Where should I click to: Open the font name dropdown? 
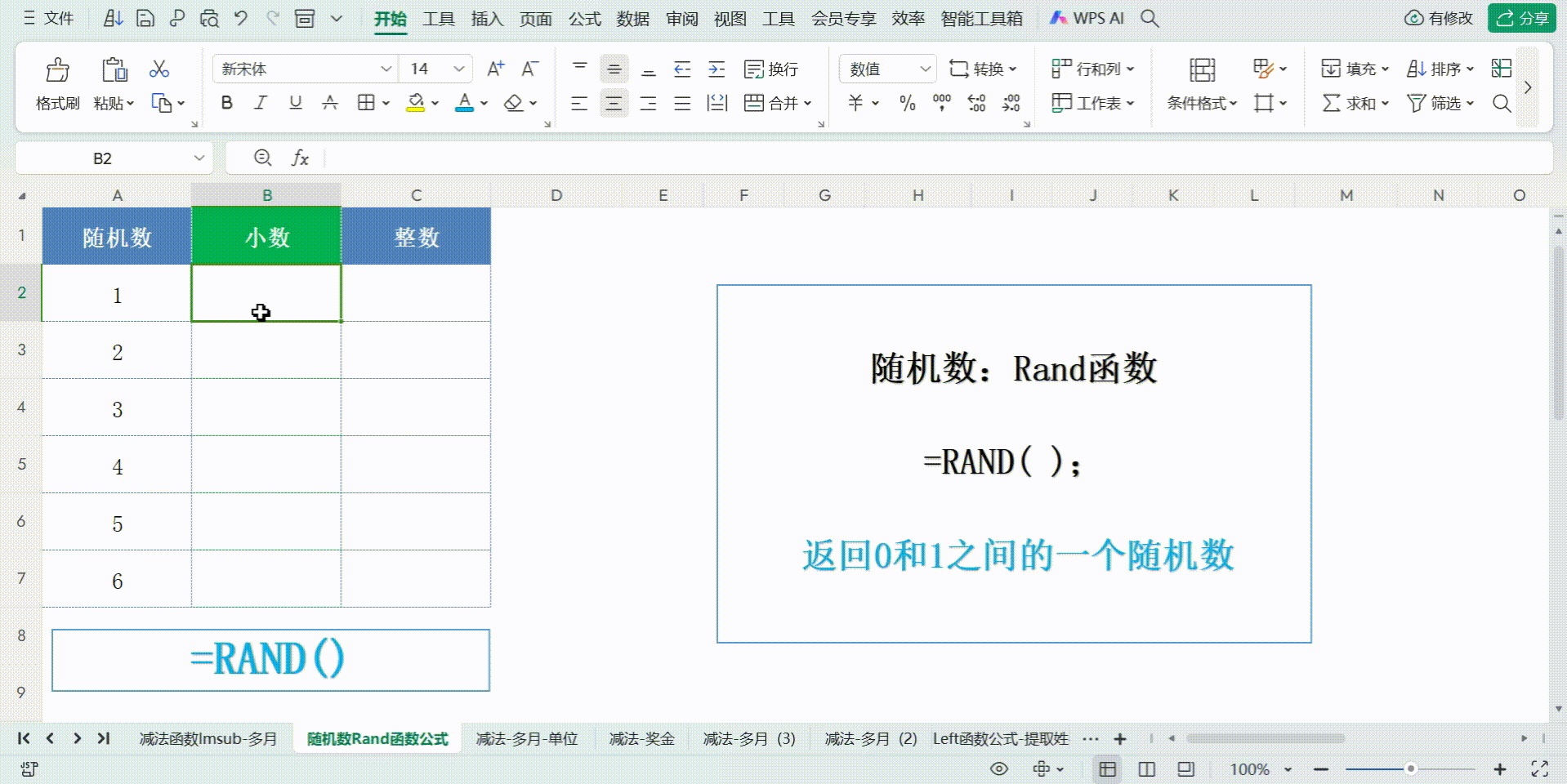386,69
